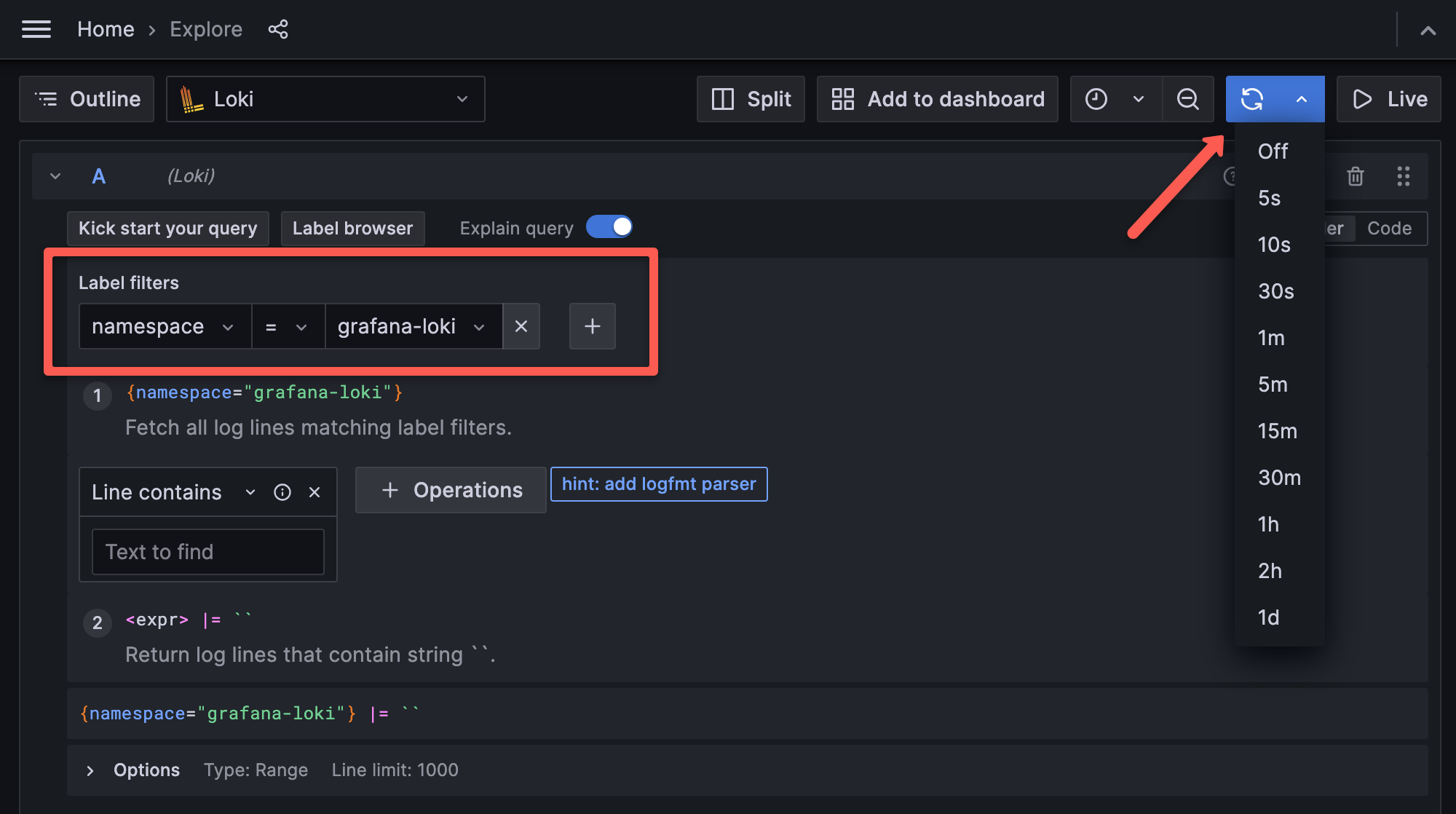
Task: Click the Line contains info icon
Action: (282, 491)
